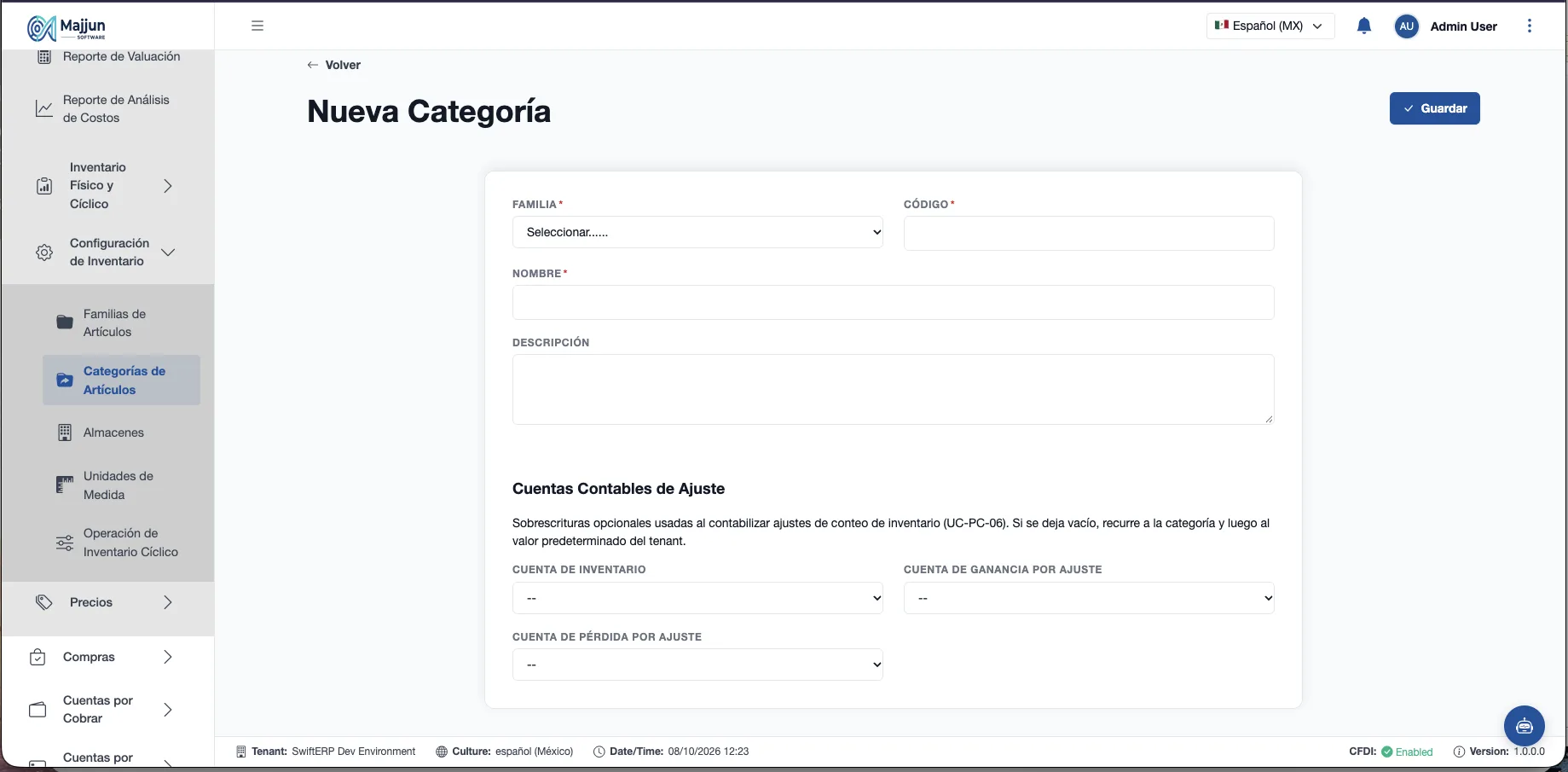Open the Familia dropdown
Viewport: 1568px width, 772px height.
pyautogui.click(x=697, y=232)
